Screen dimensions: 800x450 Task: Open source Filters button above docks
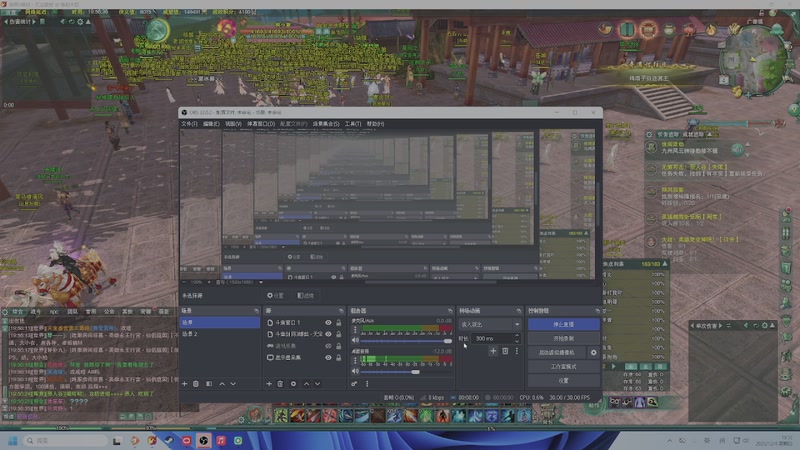pyautogui.click(x=305, y=296)
